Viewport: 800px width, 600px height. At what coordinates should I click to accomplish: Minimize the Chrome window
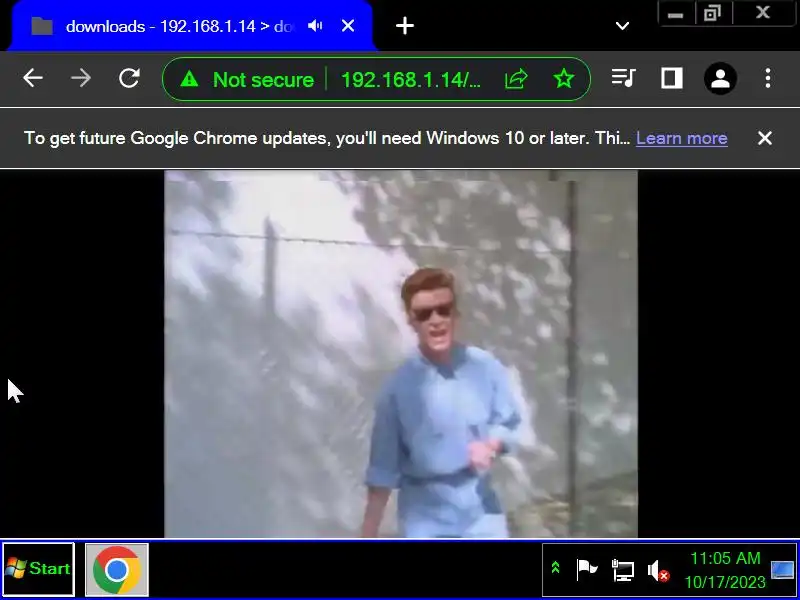675,14
